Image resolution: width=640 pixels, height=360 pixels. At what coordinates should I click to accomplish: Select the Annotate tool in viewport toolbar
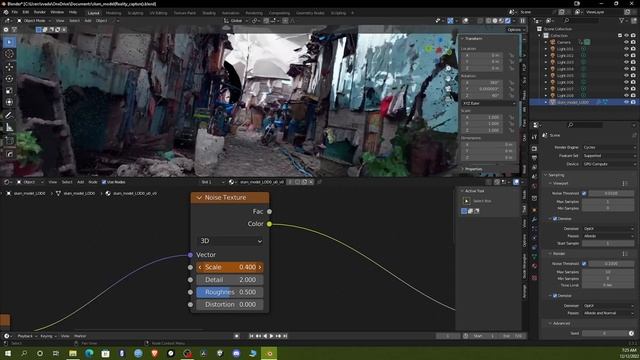[9, 116]
